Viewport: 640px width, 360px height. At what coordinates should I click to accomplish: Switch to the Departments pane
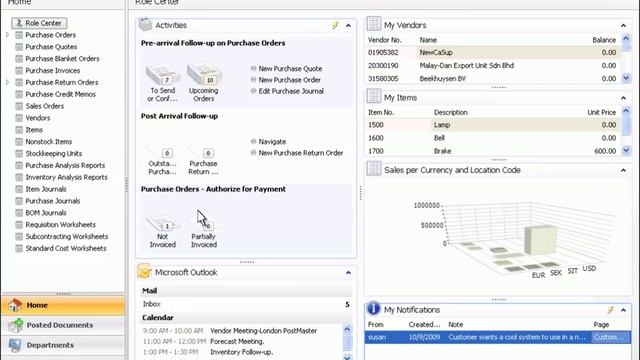coord(63,345)
